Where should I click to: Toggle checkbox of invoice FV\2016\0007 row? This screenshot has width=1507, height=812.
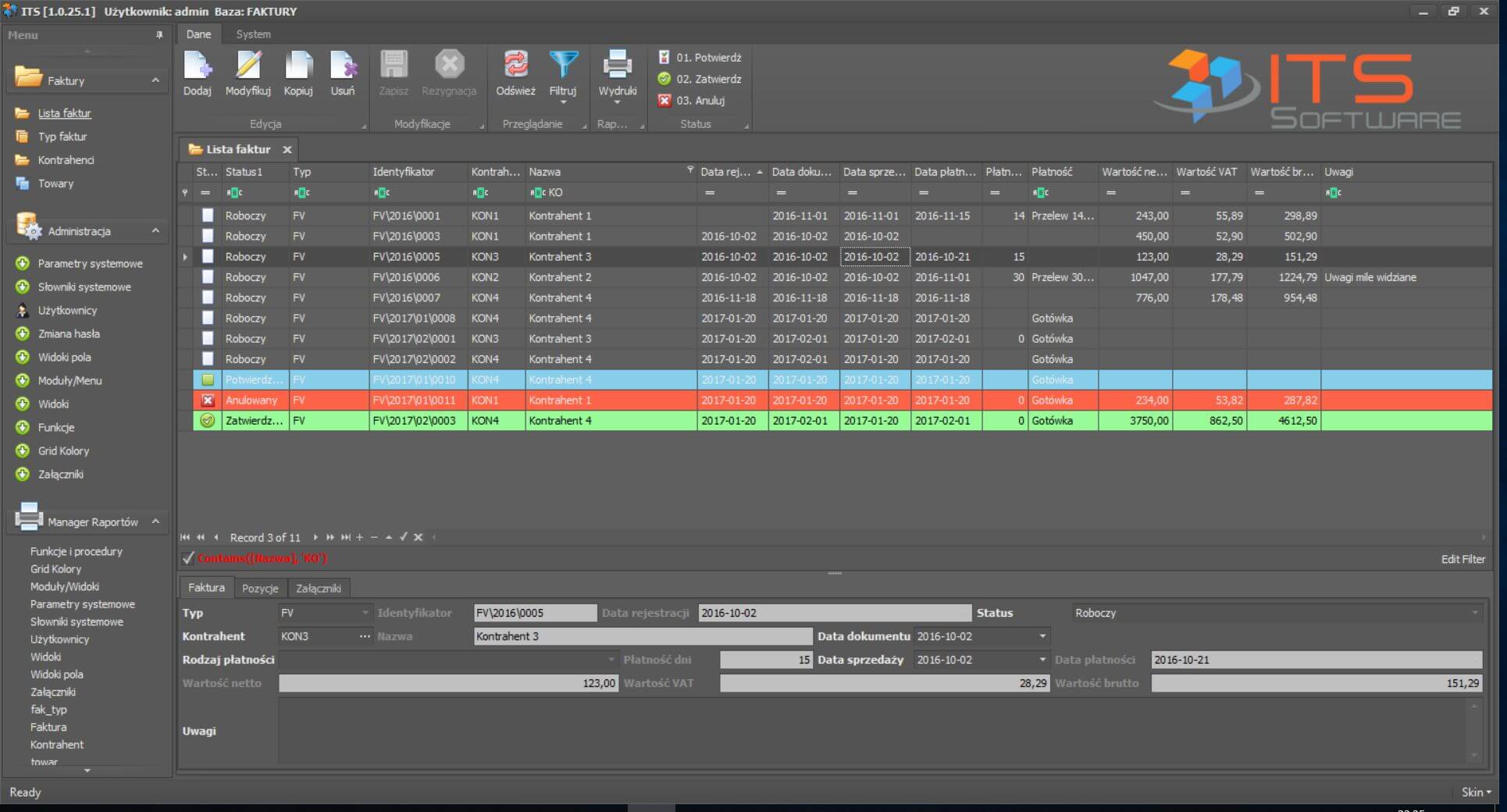(208, 297)
